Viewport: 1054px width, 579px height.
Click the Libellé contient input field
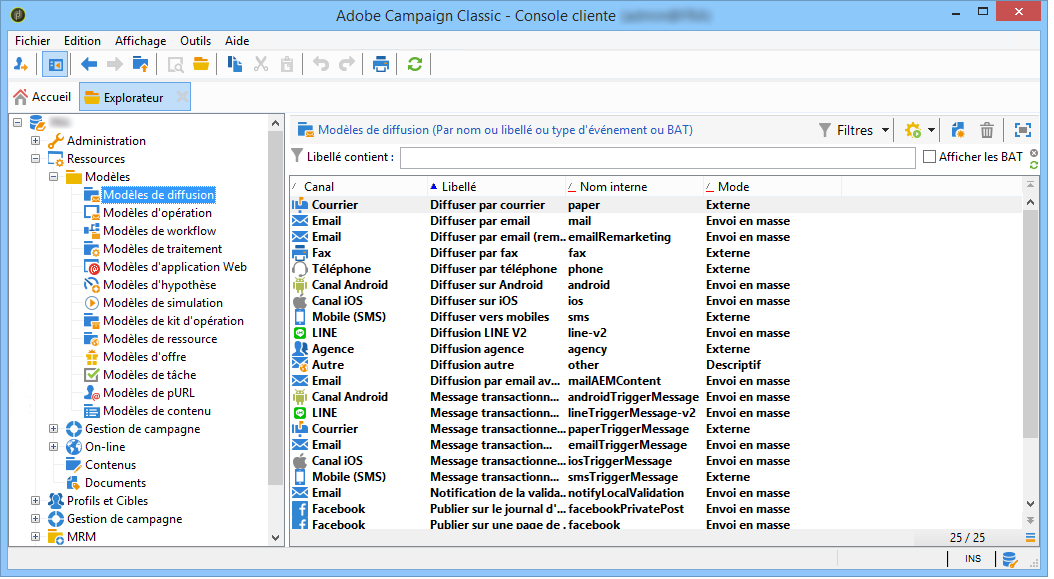pyautogui.click(x=657, y=157)
